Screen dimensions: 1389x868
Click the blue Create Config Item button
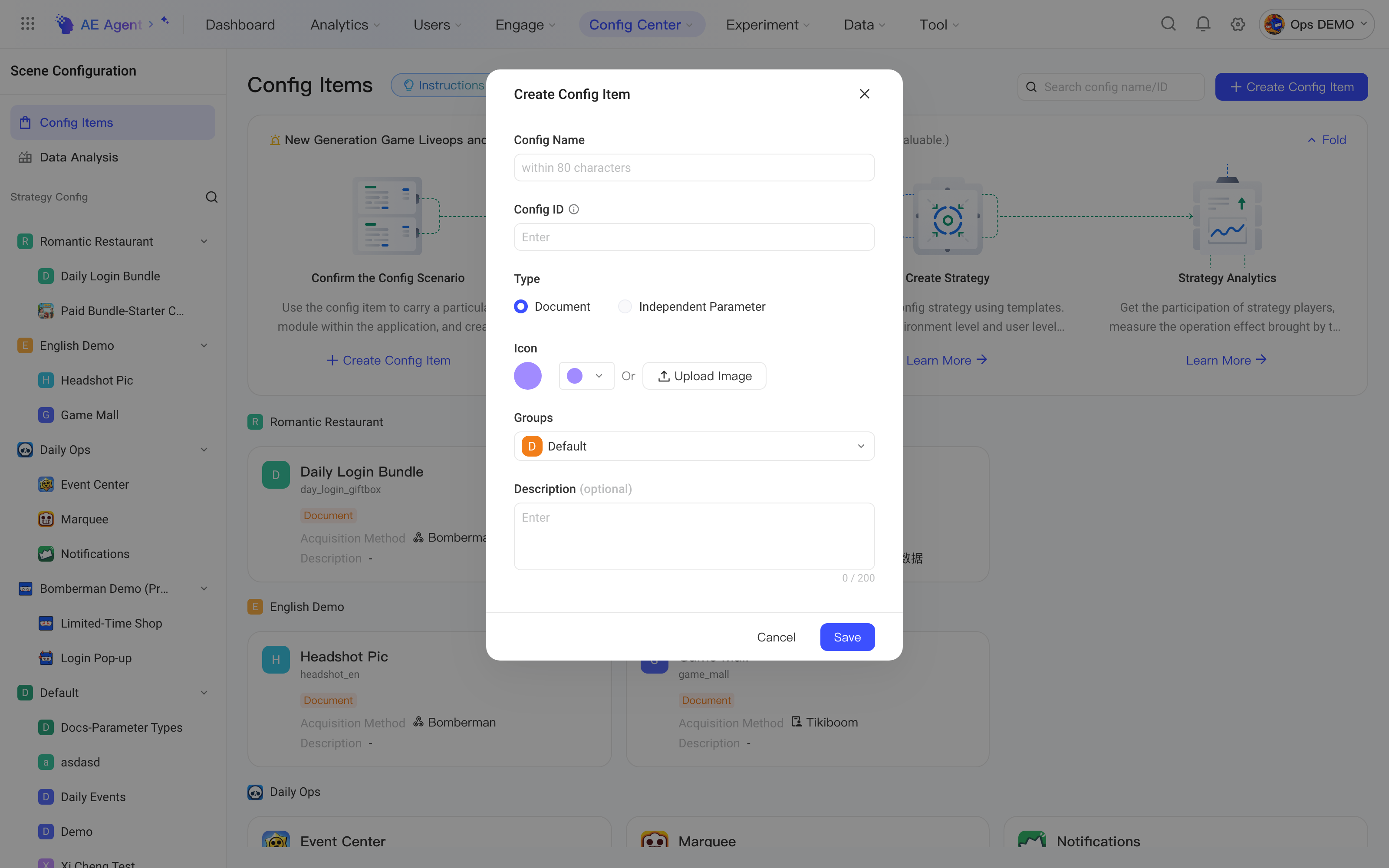1291,87
